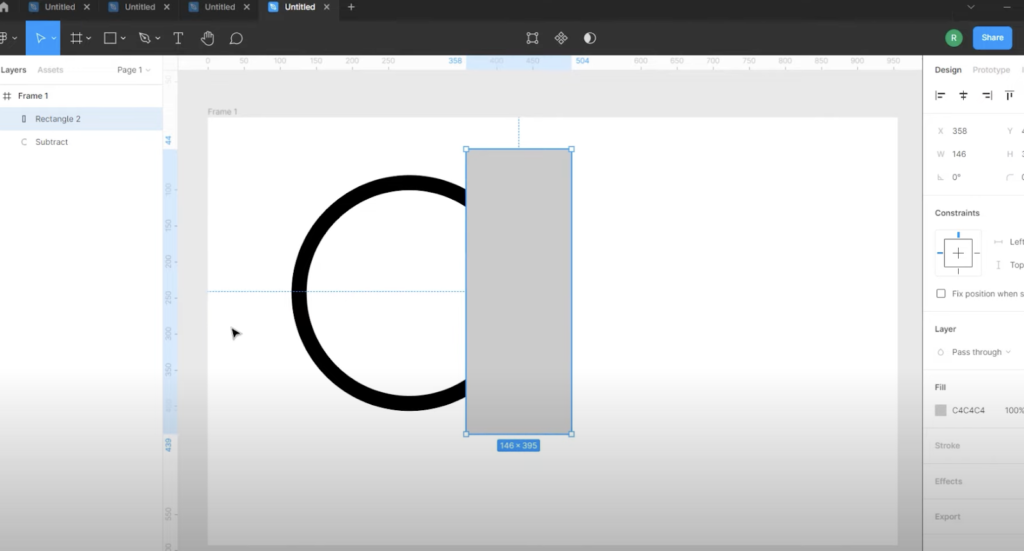Click the blend mode layer icon
This screenshot has height=551, width=1024.
pos(940,352)
